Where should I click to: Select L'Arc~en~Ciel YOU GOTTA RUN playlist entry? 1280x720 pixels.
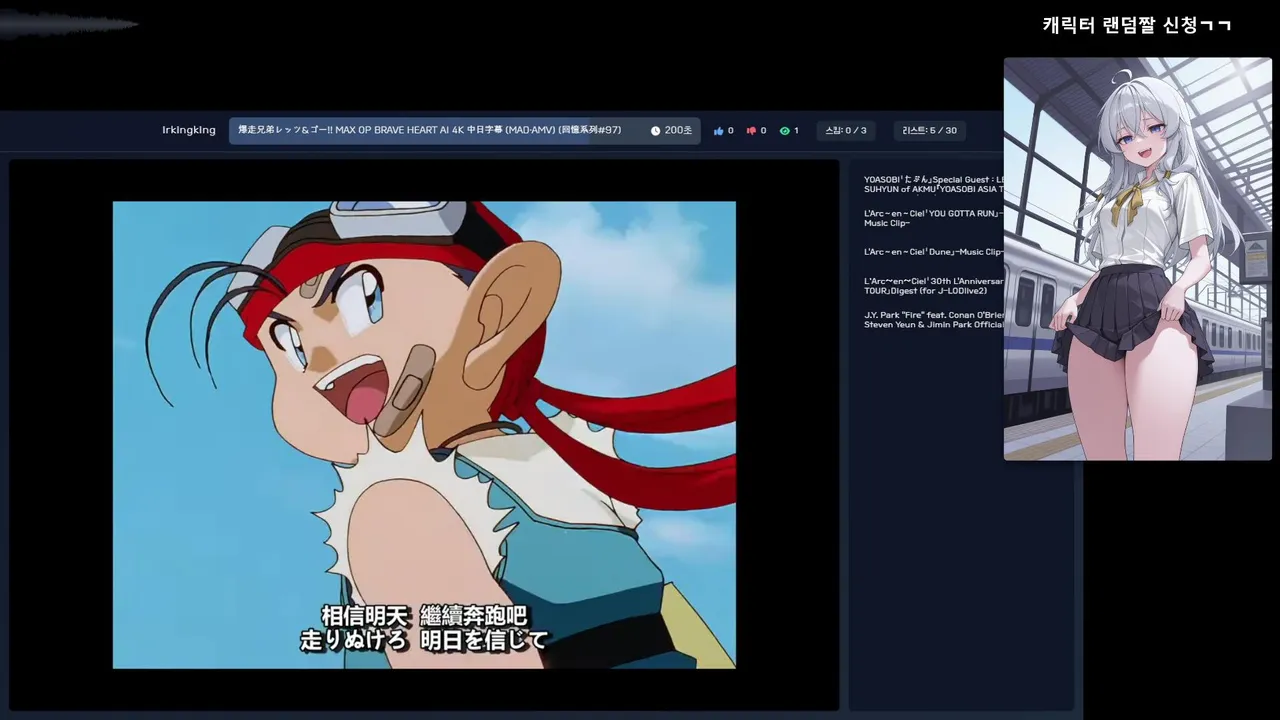[933, 218]
